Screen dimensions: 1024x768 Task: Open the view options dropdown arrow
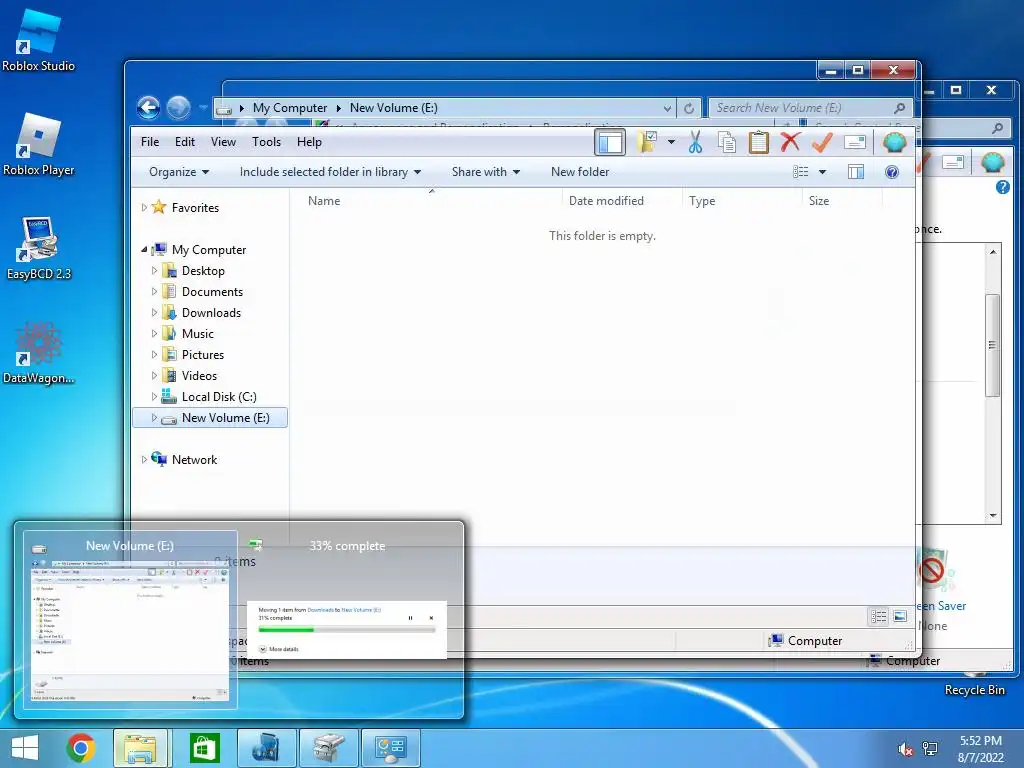822,172
